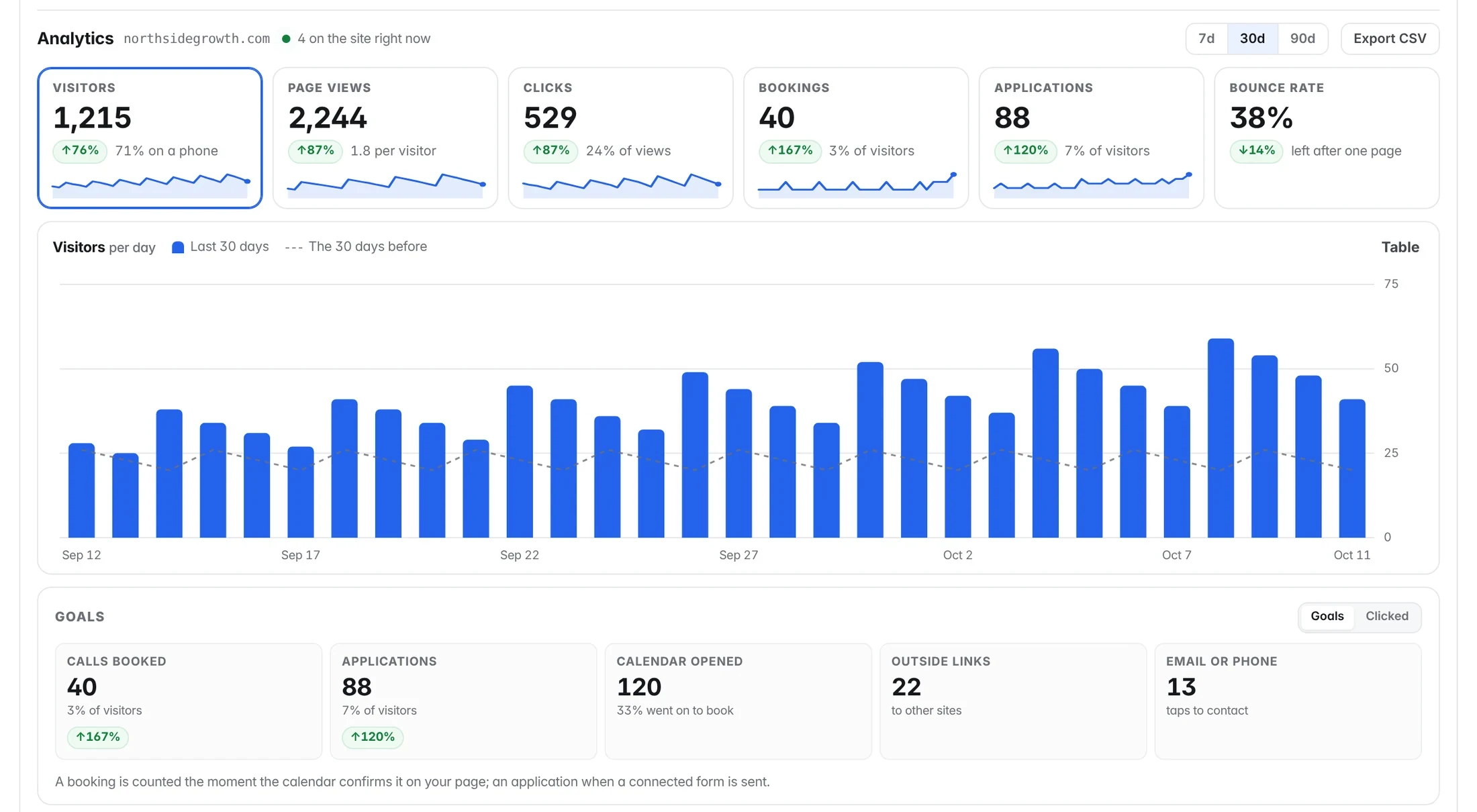Select the Goals toggle option
Screen dimensions: 1477x812
pyautogui.click(x=1327, y=616)
